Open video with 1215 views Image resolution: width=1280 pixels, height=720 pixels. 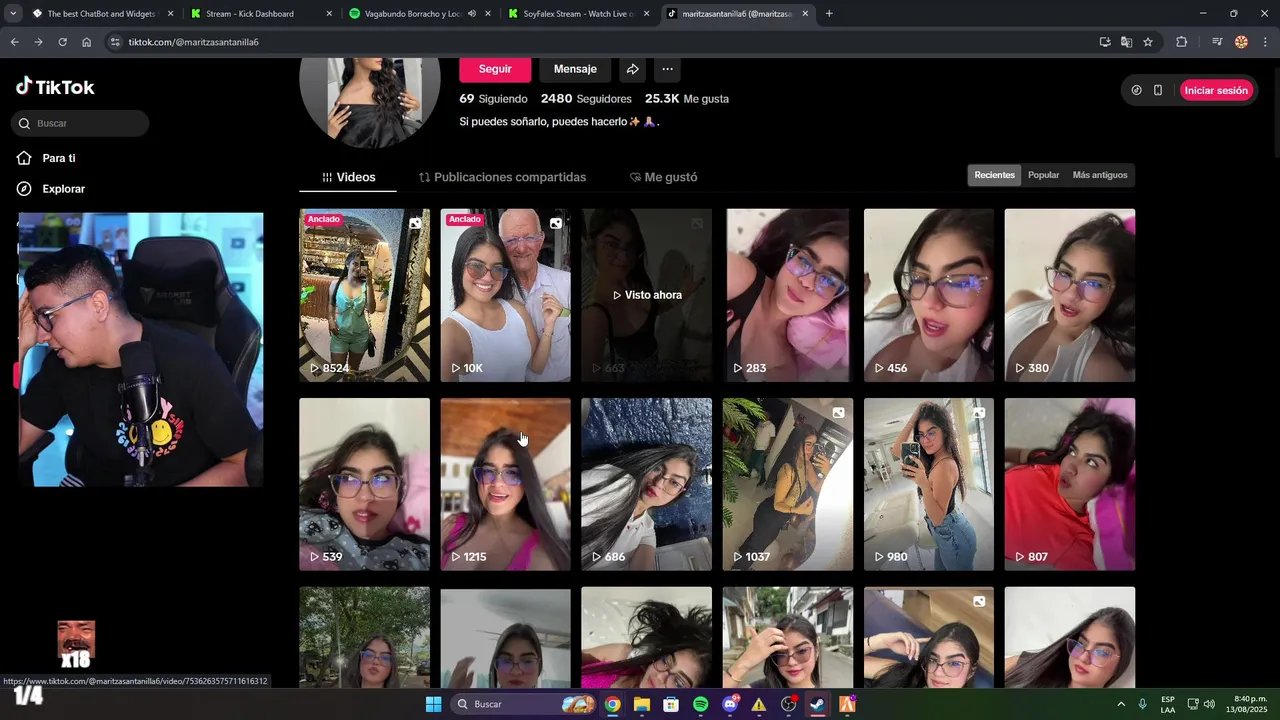pos(505,484)
